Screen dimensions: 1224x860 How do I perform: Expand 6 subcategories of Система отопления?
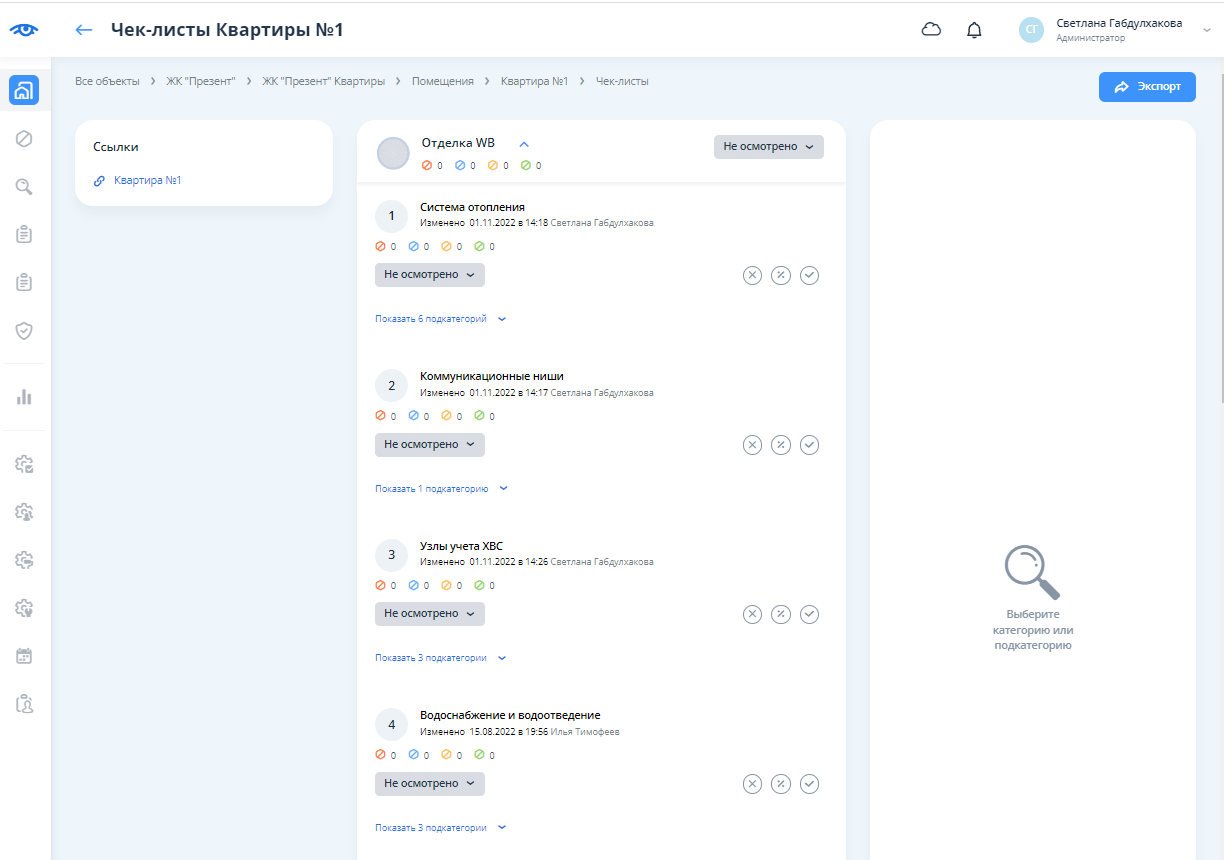coord(440,319)
